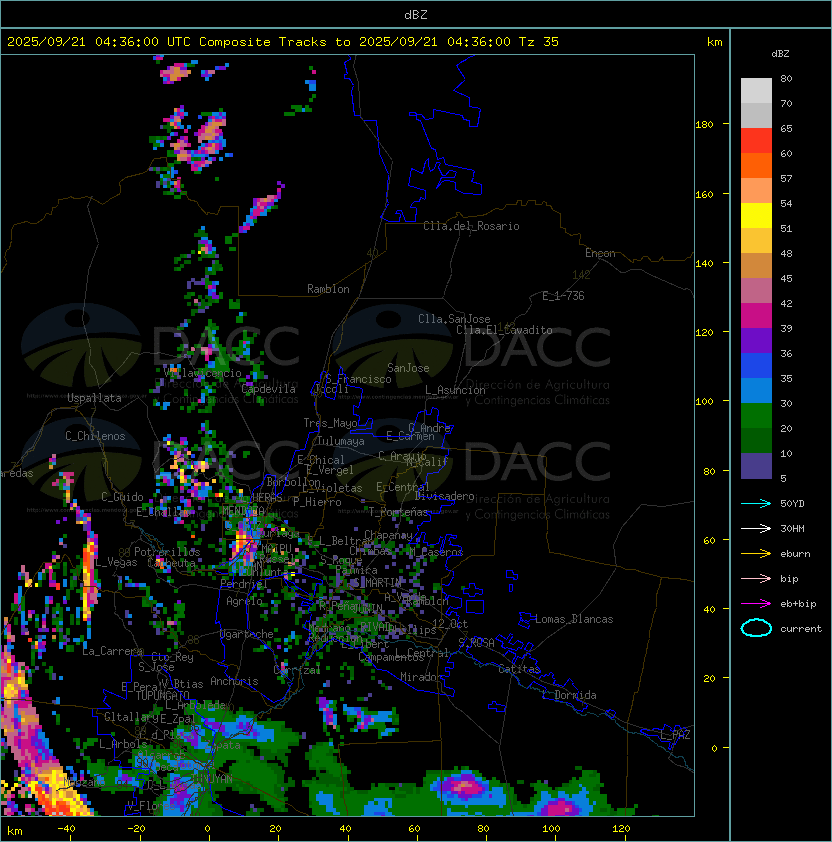Click the 'Divisadero' map label
This screenshot has height=842, width=832.
[445, 496]
